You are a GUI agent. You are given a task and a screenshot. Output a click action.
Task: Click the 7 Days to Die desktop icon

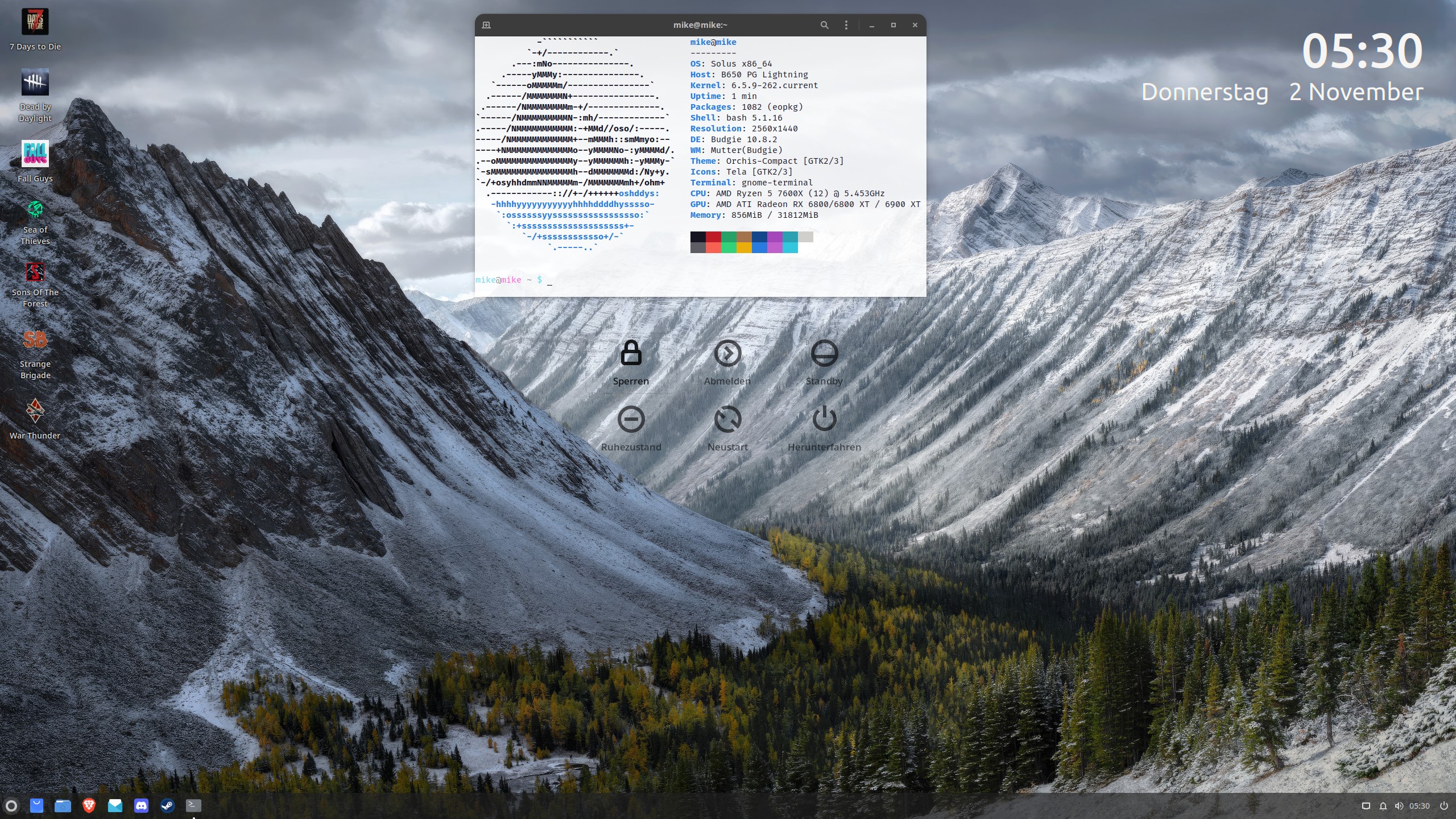point(35,22)
